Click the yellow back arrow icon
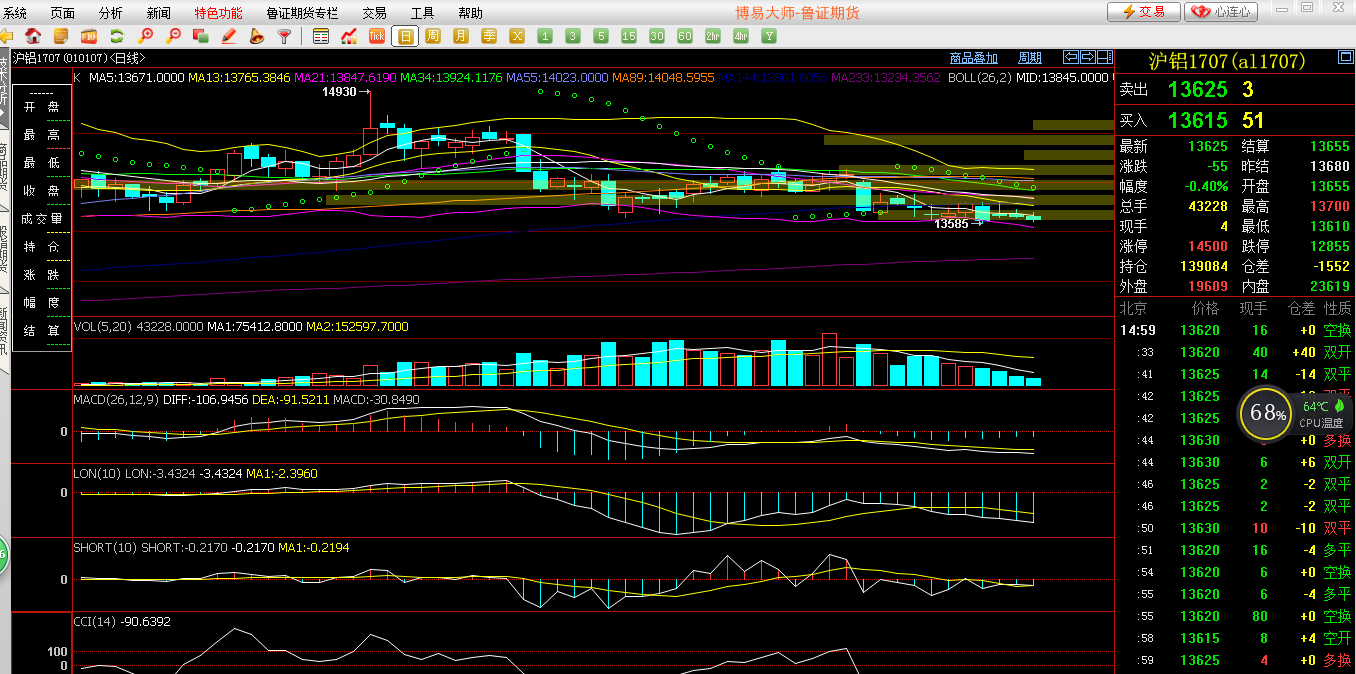The height and width of the screenshot is (674, 1356). coord(5,36)
